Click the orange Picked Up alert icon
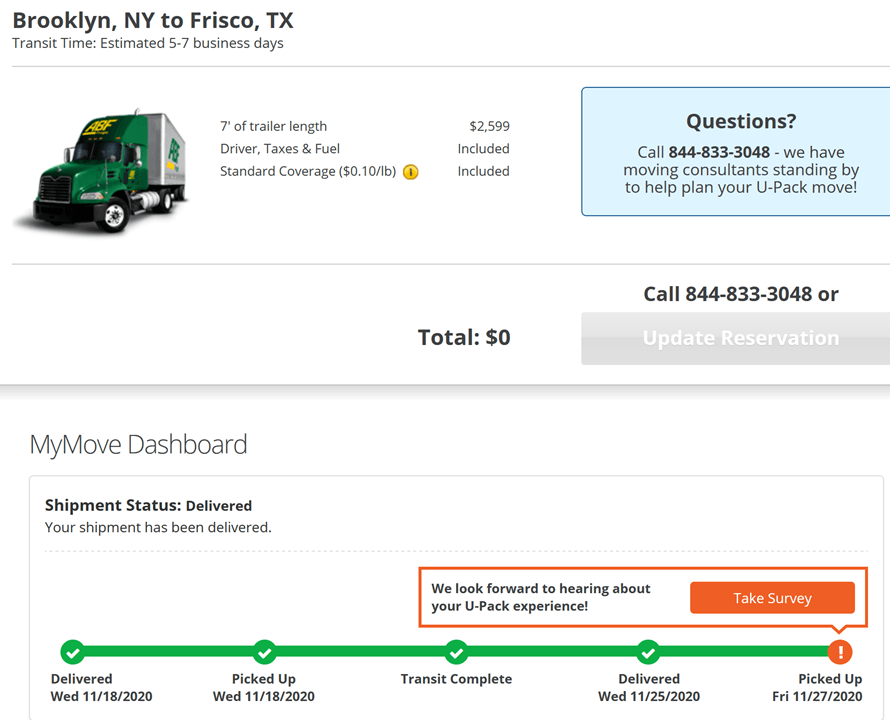This screenshot has width=890, height=720. (840, 652)
